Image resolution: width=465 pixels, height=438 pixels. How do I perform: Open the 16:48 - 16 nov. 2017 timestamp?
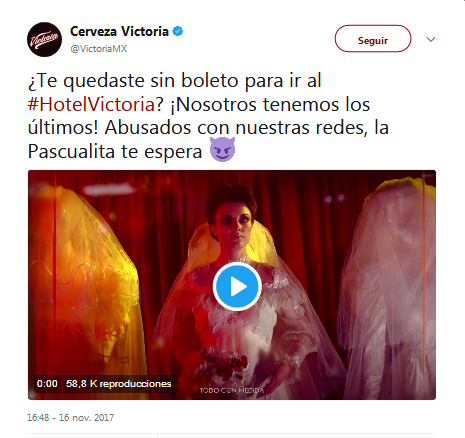pyautogui.click(x=70, y=417)
